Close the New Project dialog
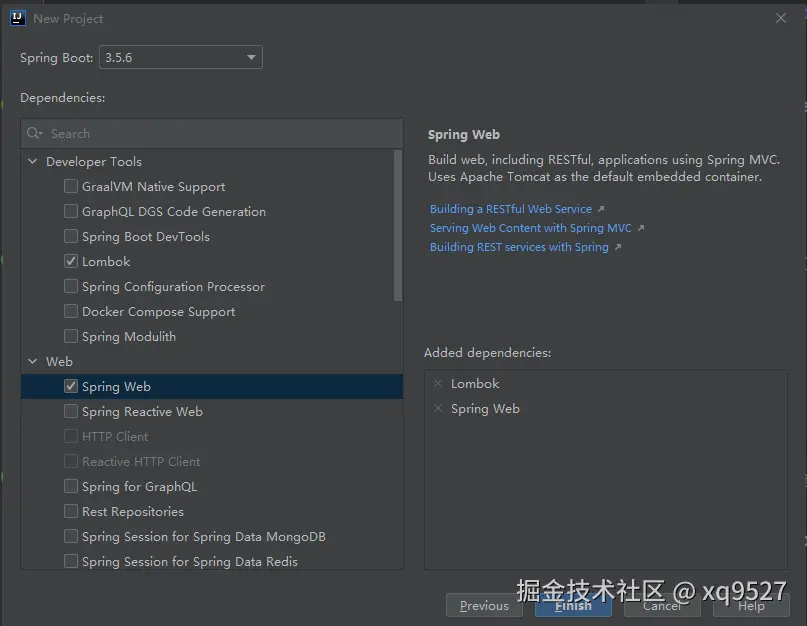Image resolution: width=807 pixels, height=626 pixels. [x=781, y=18]
